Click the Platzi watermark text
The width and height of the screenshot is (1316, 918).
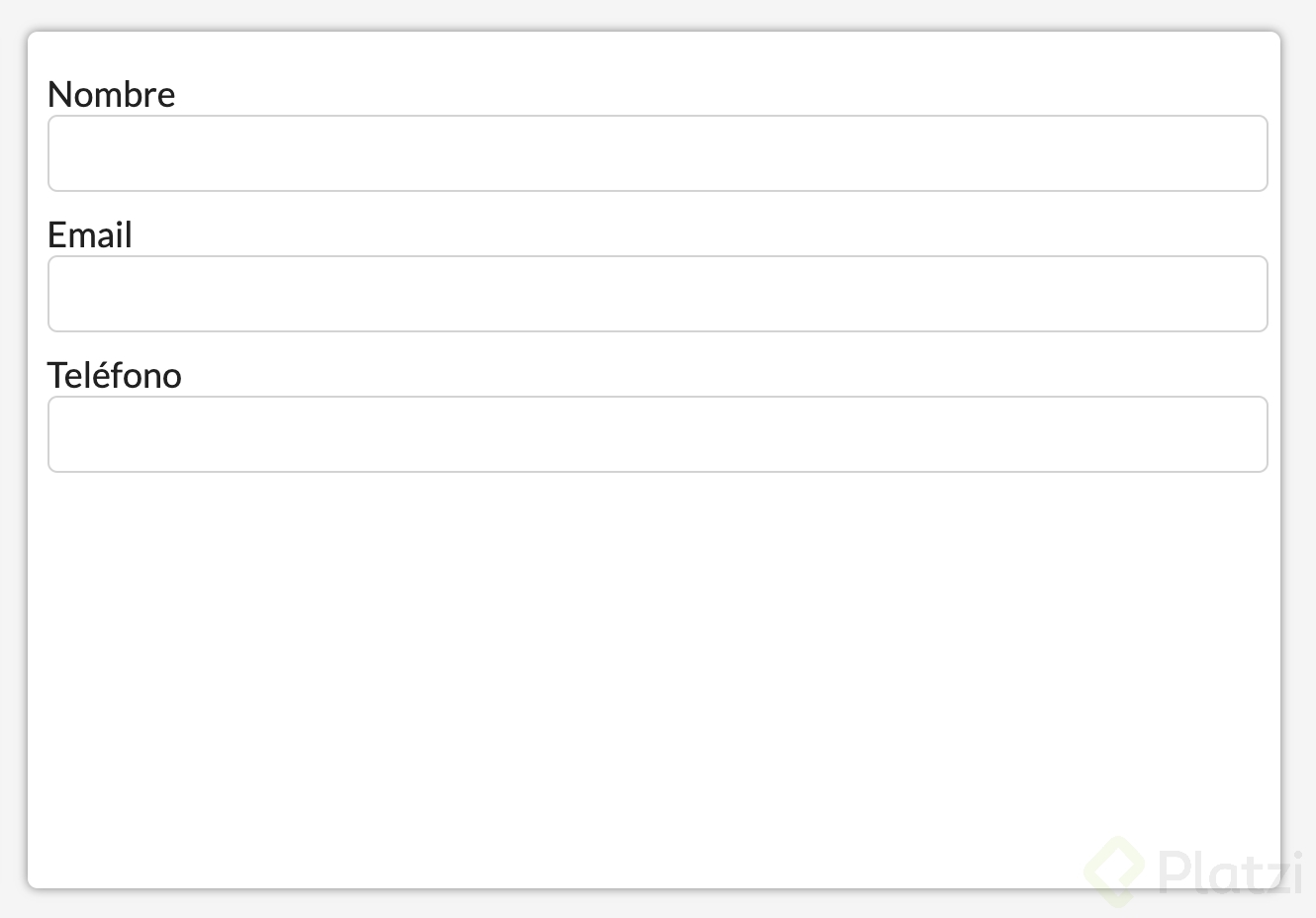(x=1230, y=872)
